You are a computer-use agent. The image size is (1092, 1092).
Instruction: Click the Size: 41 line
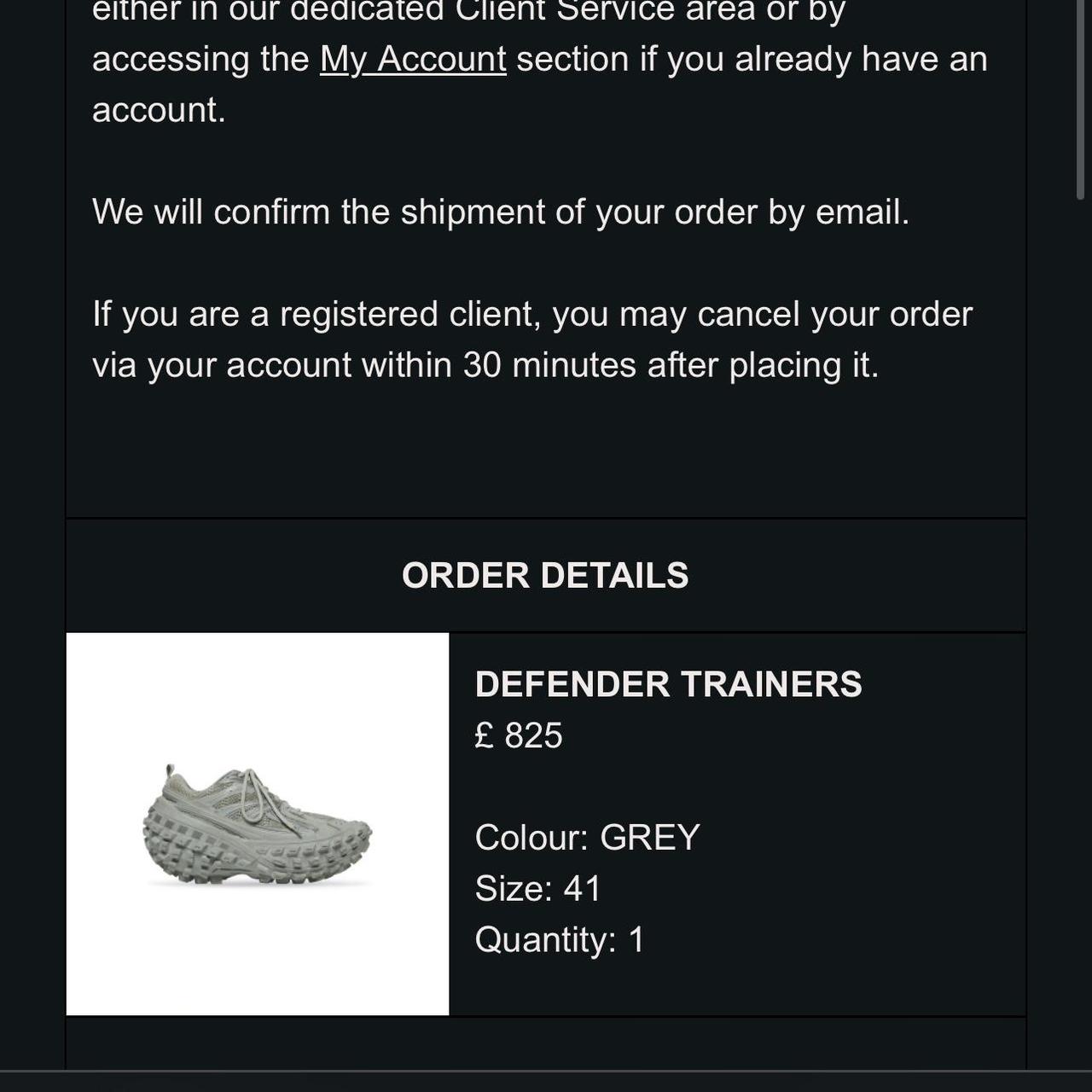537,889
